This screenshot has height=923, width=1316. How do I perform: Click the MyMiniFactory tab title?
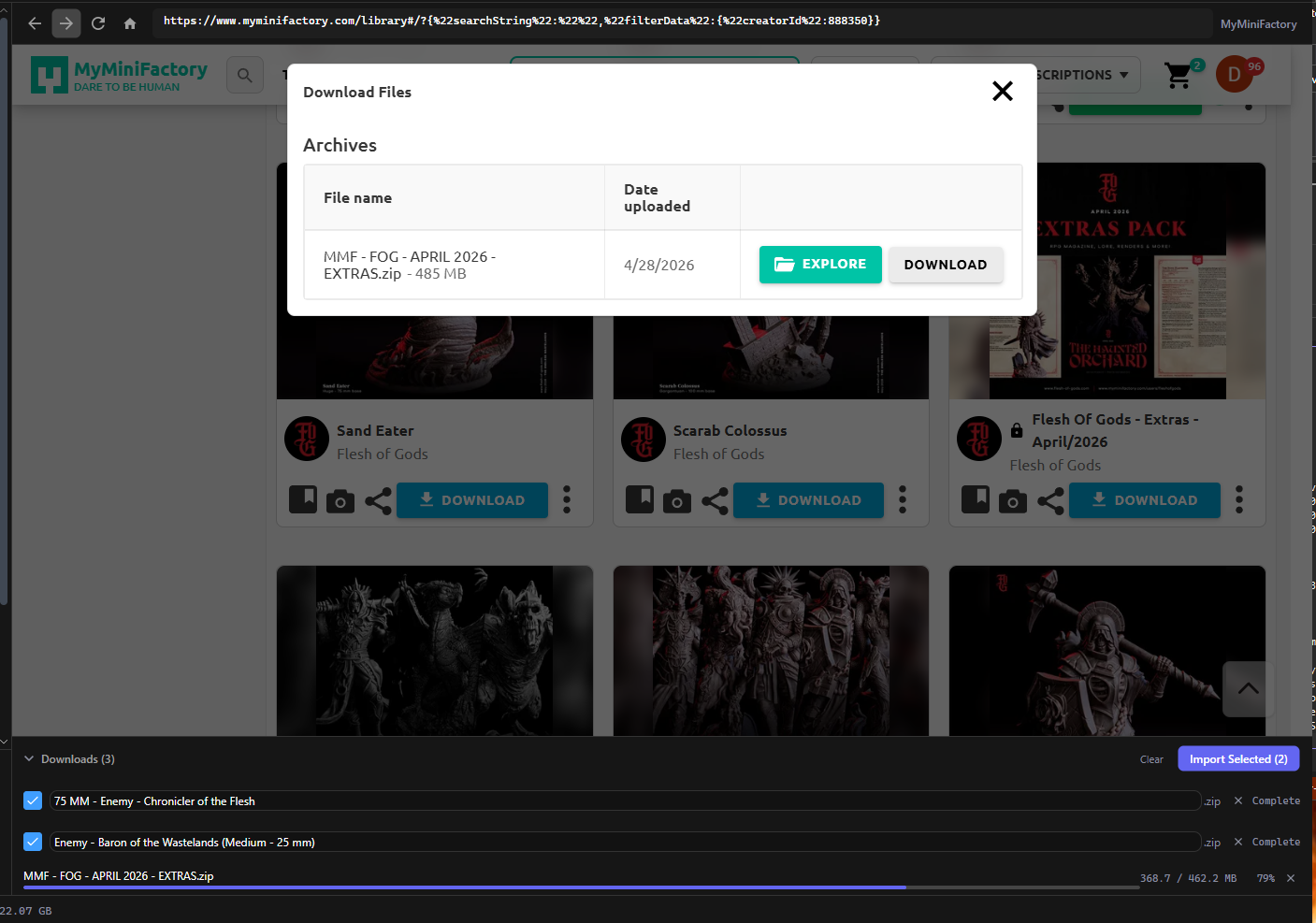(x=1258, y=24)
